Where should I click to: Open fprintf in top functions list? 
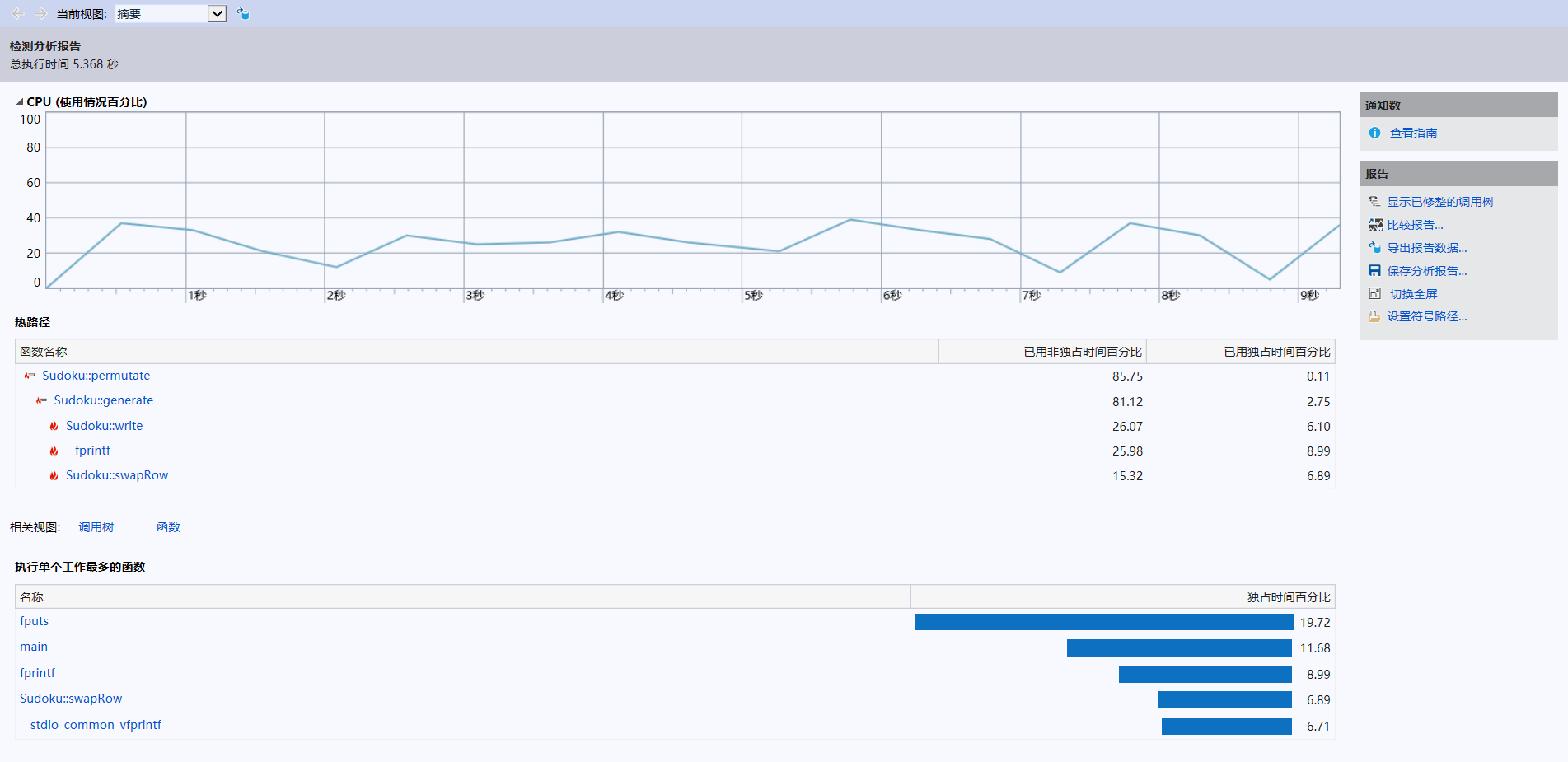(38, 673)
